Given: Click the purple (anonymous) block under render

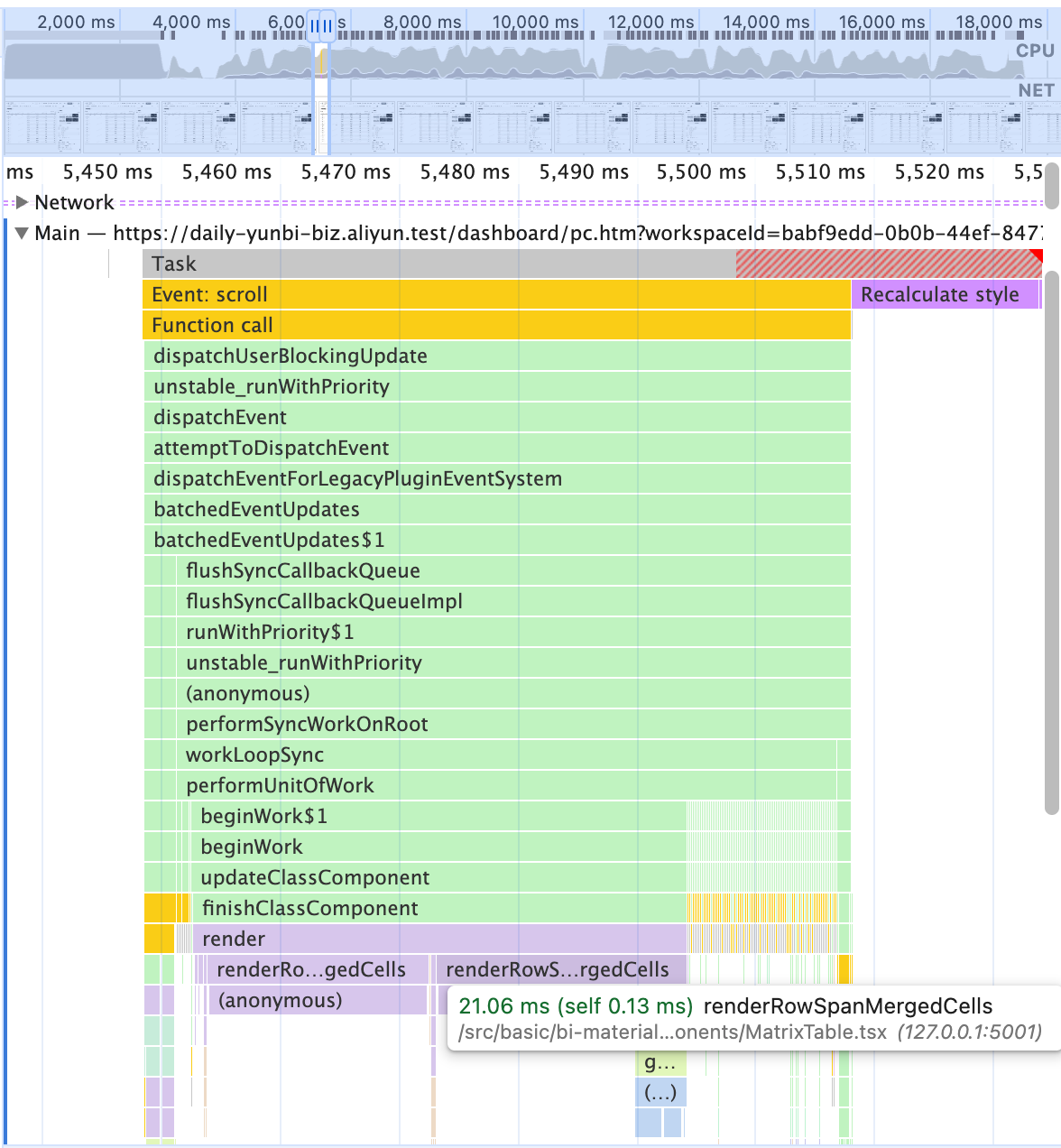Looking at the screenshot, I should click(318, 1000).
